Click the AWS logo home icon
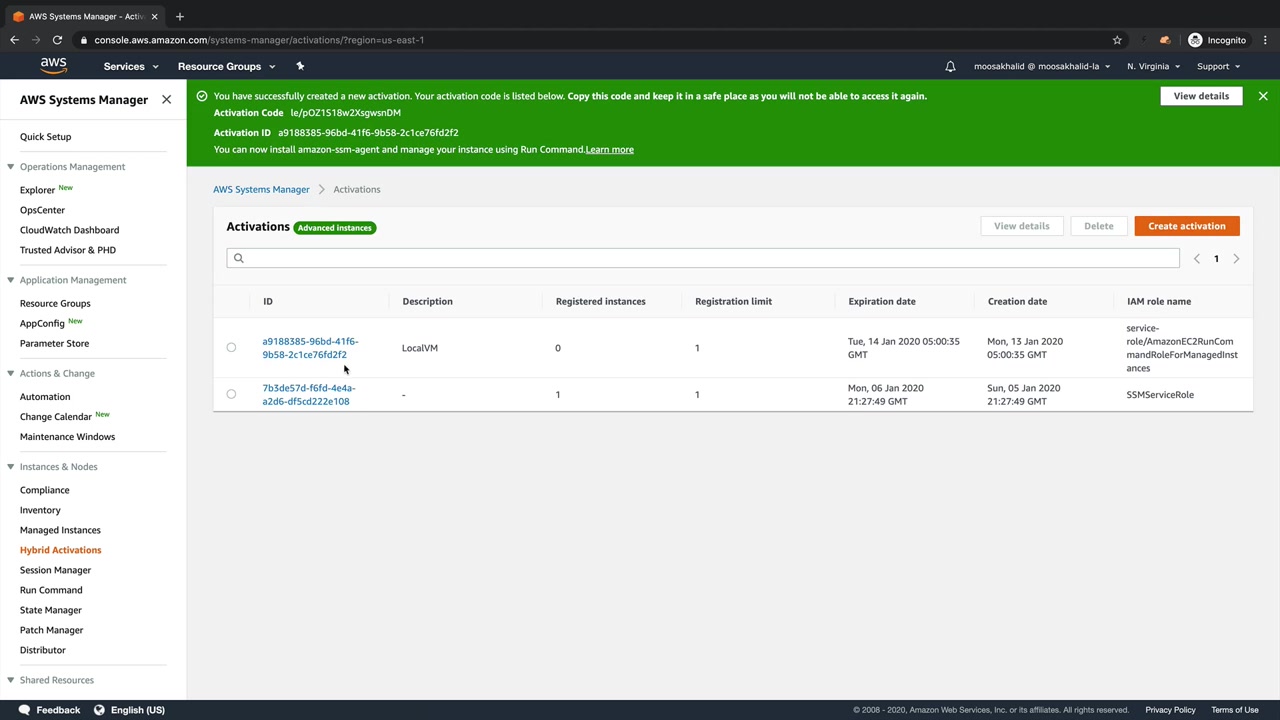Image resolution: width=1280 pixels, height=720 pixels. pos(54,66)
